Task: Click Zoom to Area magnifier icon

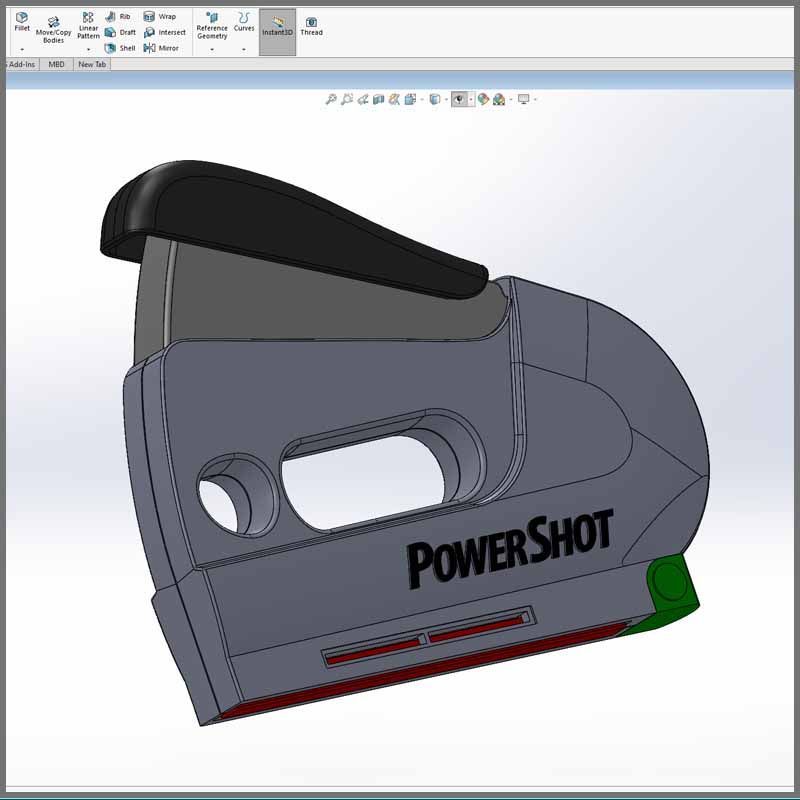Action: [347, 99]
